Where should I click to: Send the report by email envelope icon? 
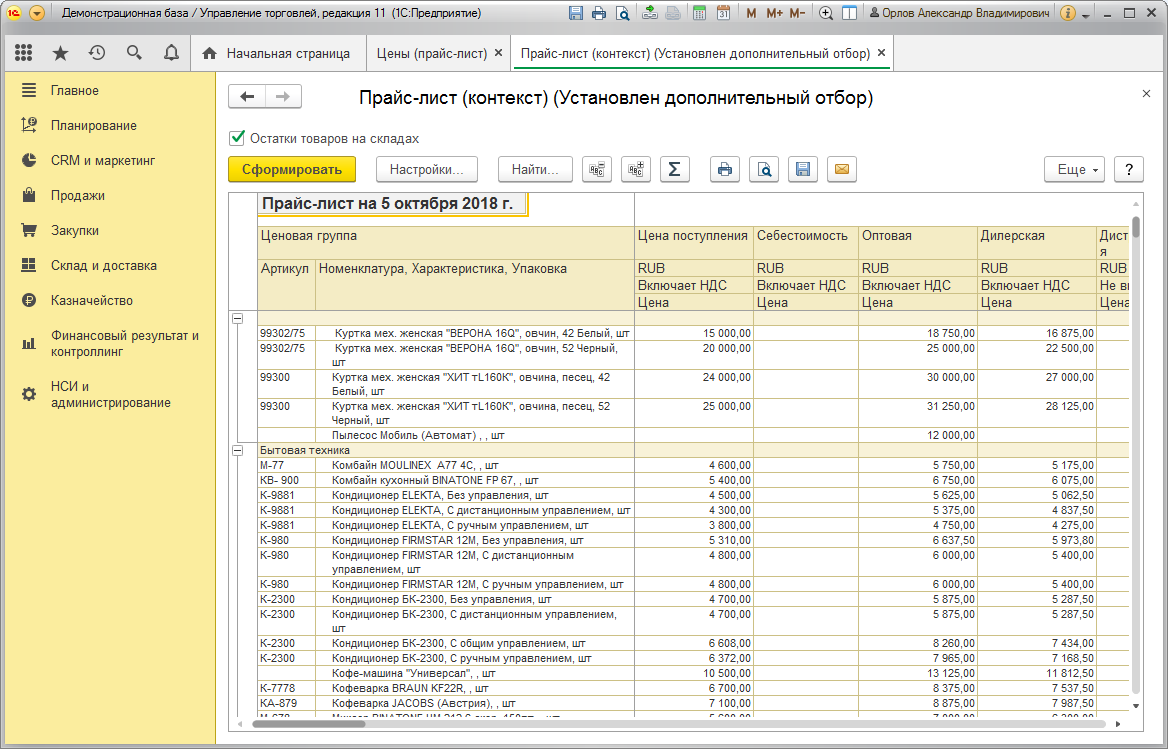point(842,170)
